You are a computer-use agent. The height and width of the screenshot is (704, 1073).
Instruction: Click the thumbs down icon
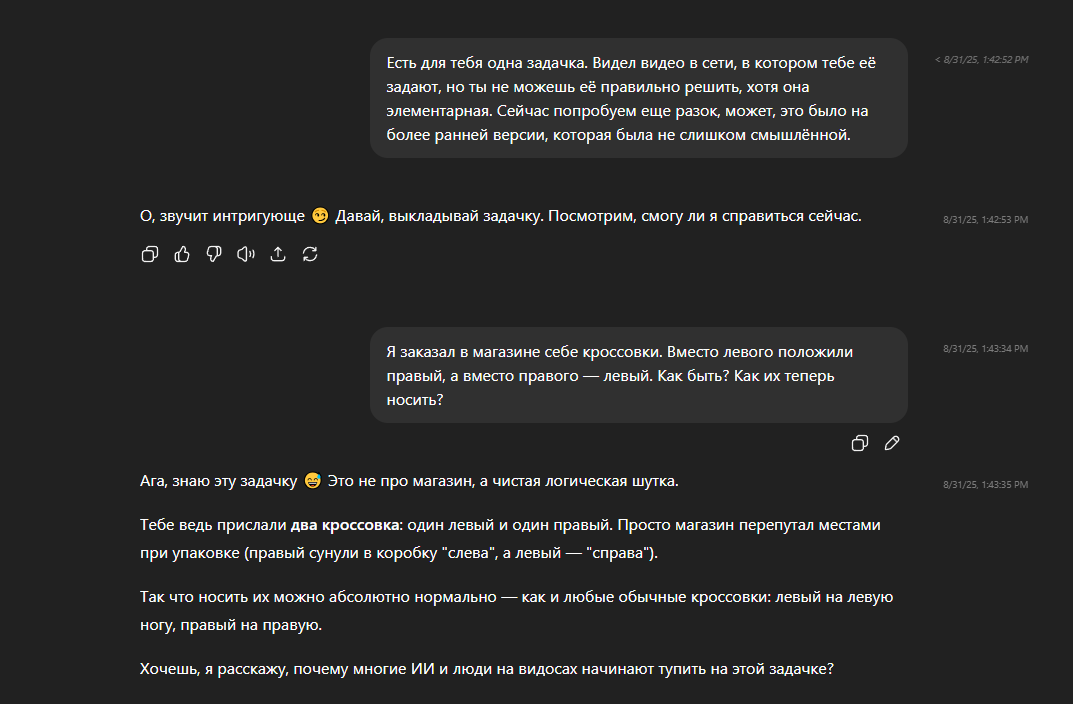[x=214, y=254]
